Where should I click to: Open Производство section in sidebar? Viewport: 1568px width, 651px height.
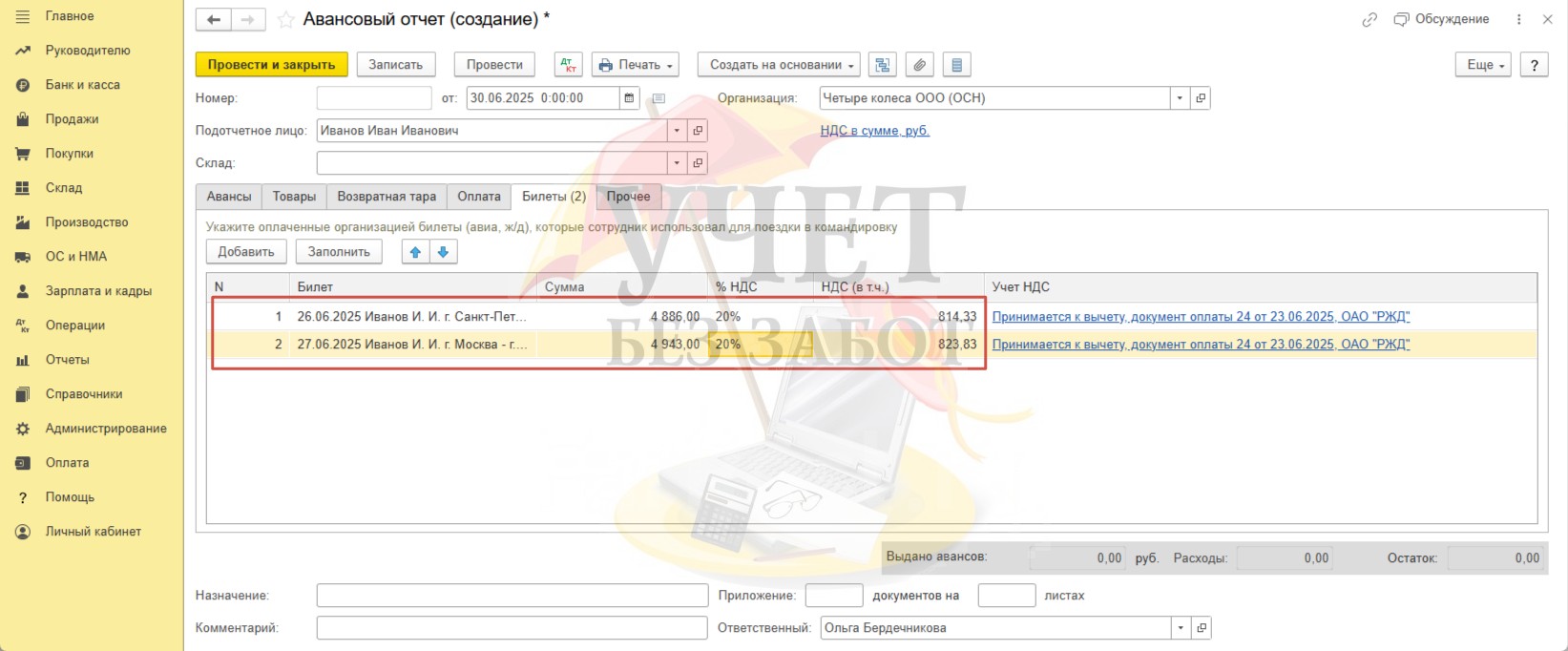[x=87, y=222]
